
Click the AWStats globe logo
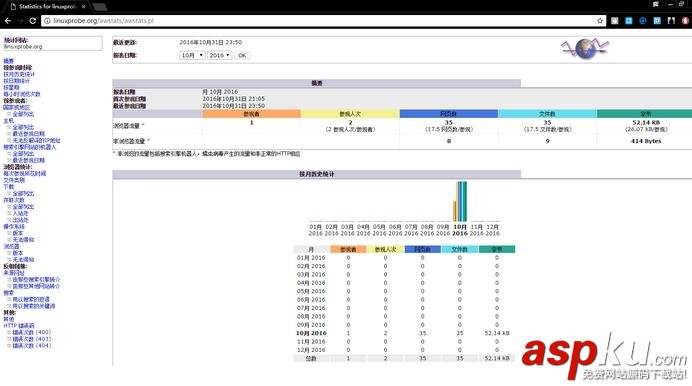(585, 49)
